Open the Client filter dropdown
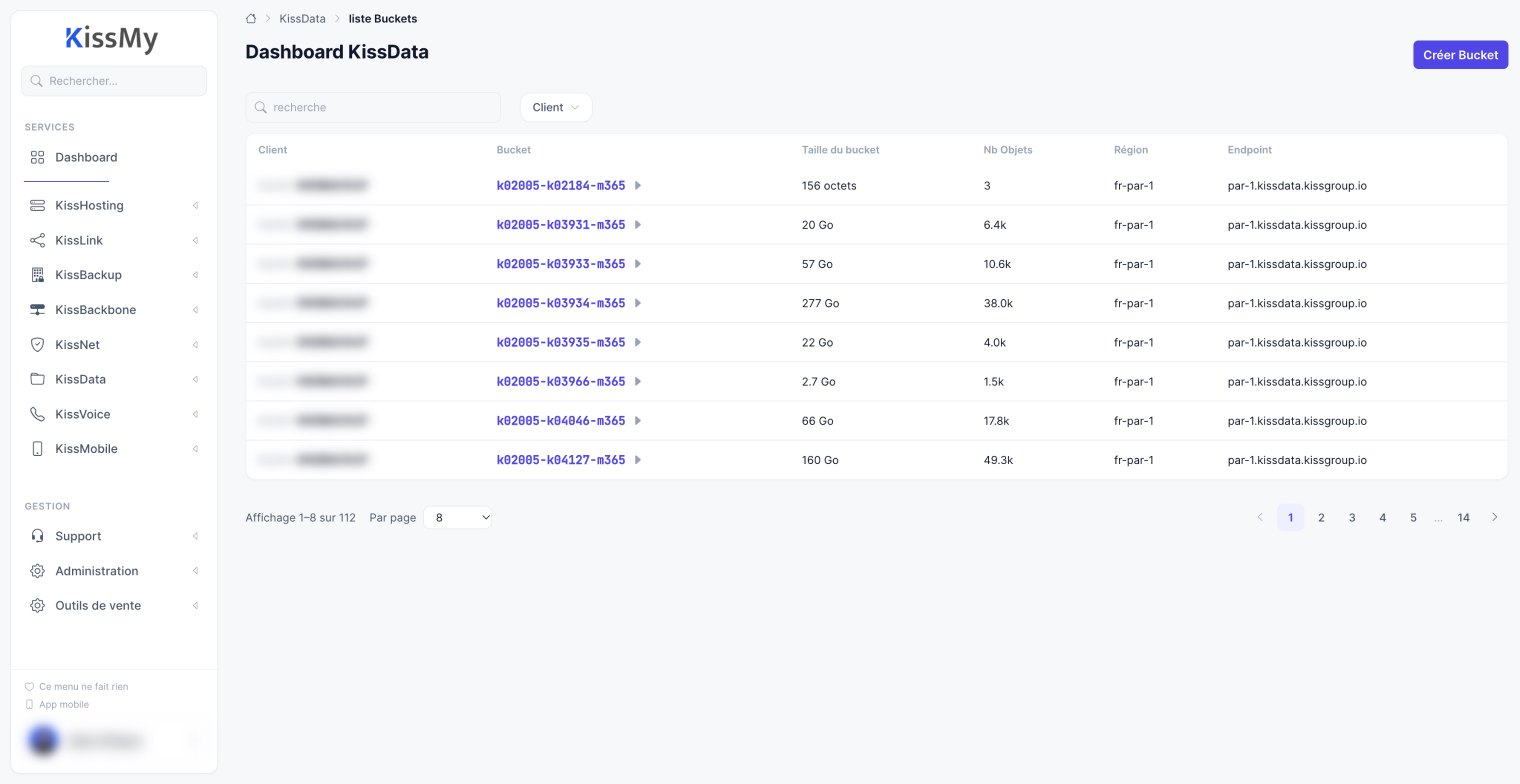Viewport: 1520px width, 784px height. pos(556,107)
